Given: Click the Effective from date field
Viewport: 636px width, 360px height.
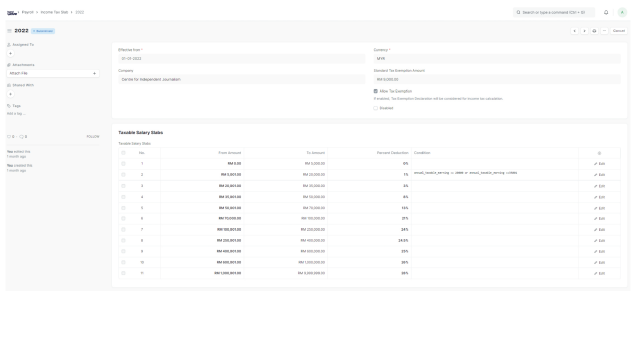Looking at the screenshot, I should click(x=242, y=59).
